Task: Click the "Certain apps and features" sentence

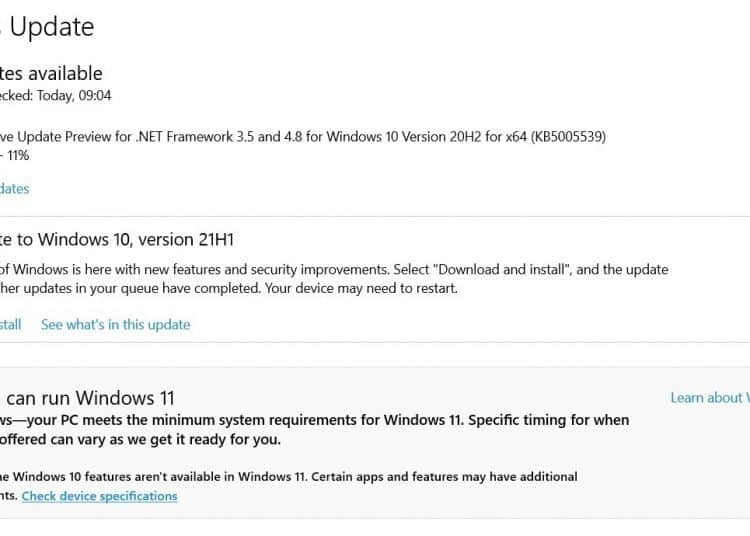Action: [444, 477]
